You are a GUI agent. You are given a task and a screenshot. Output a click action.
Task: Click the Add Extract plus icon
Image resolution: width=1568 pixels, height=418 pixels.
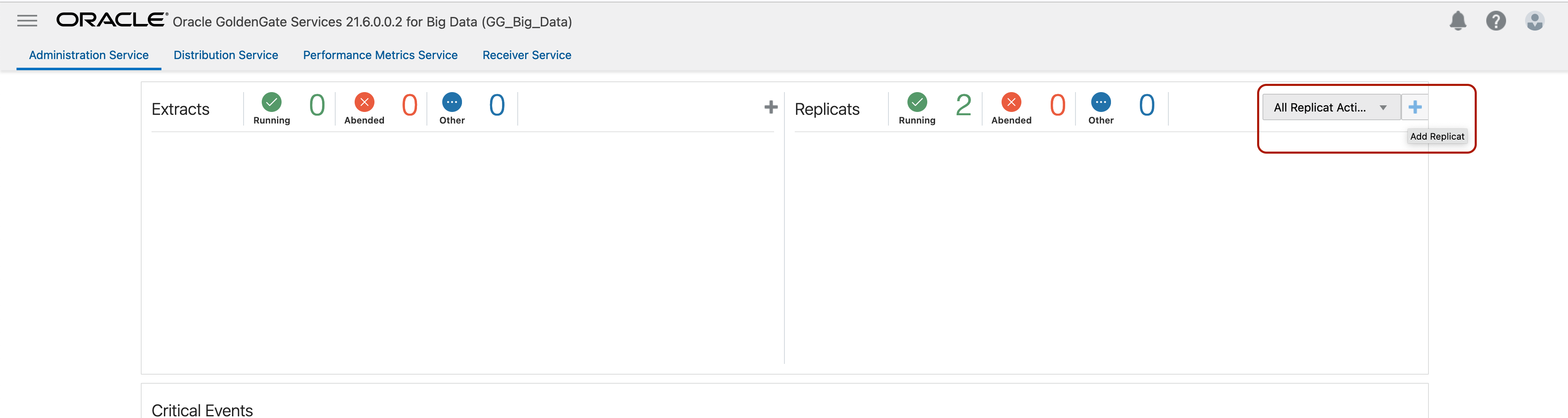coord(771,107)
